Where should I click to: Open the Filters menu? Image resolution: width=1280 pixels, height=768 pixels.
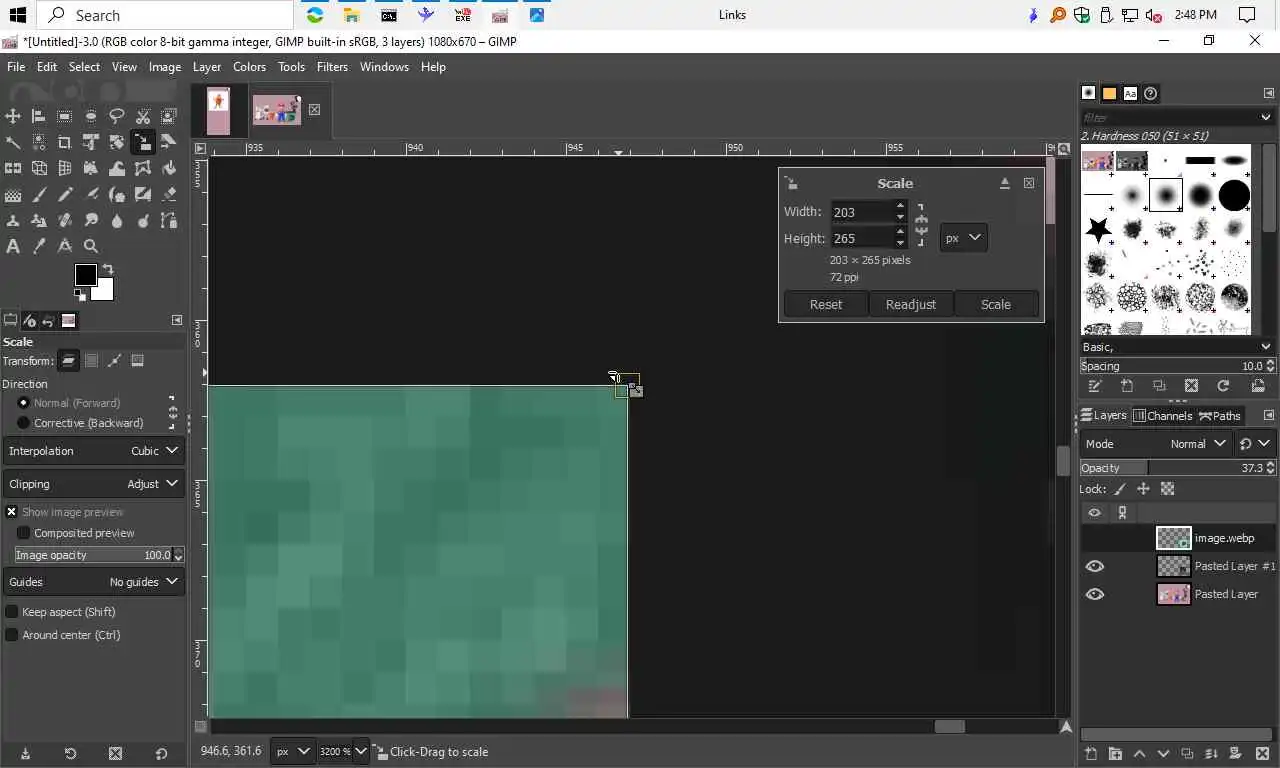click(x=332, y=67)
